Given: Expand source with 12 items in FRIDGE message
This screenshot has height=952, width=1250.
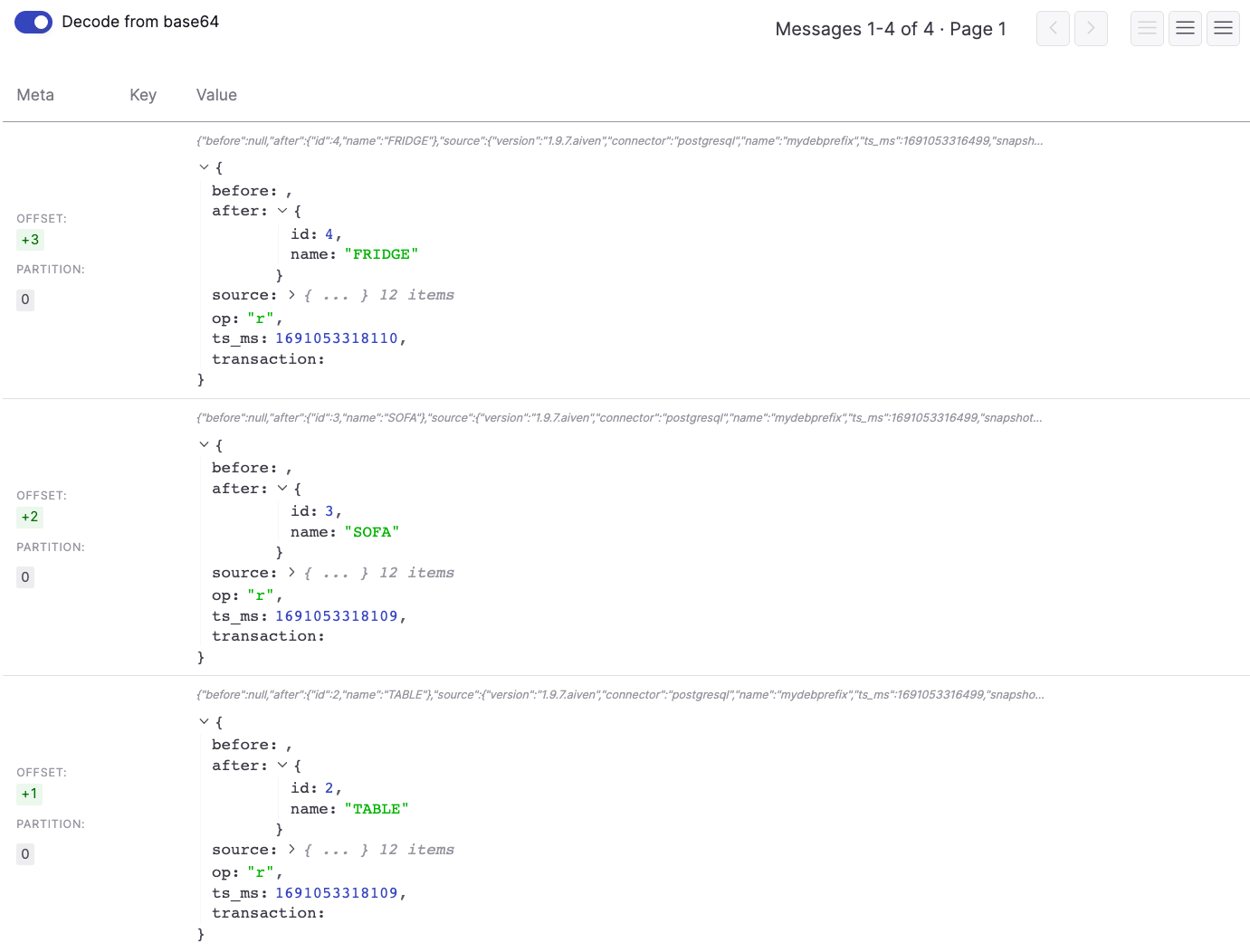Looking at the screenshot, I should (291, 294).
